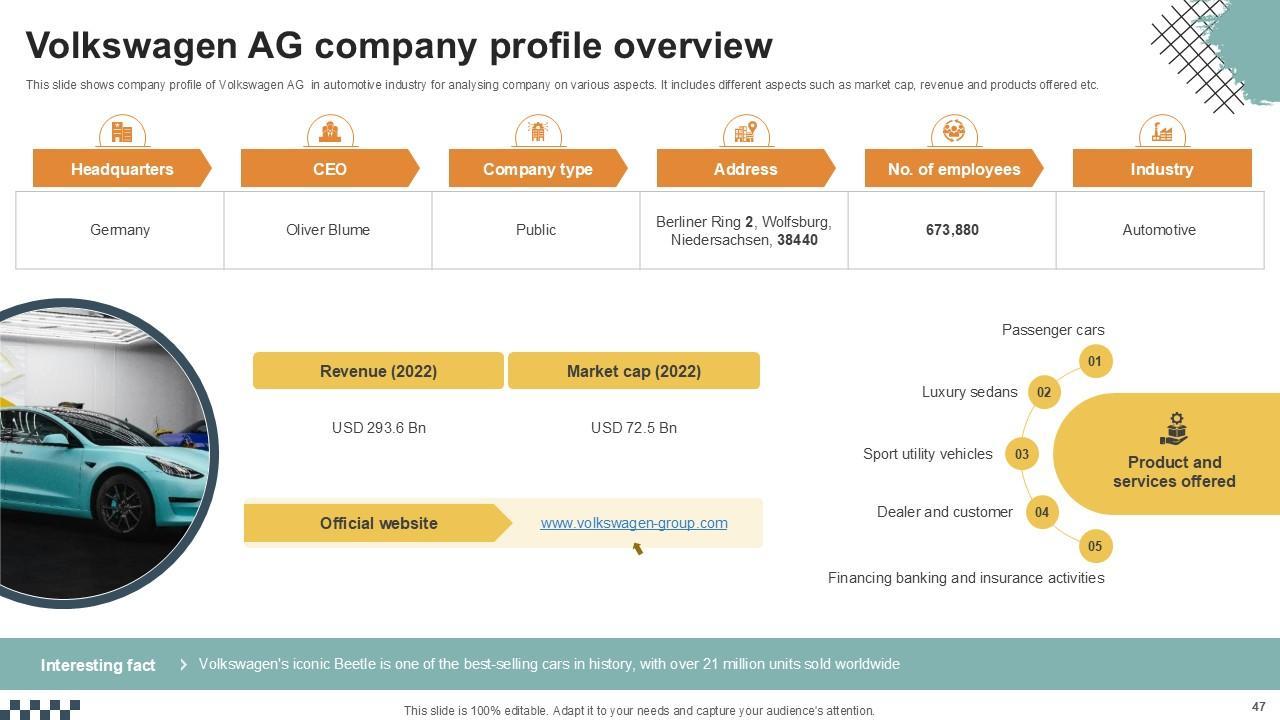The height and width of the screenshot is (720, 1280).
Task: Click the building icon above Headquarters
Action: tap(122, 131)
